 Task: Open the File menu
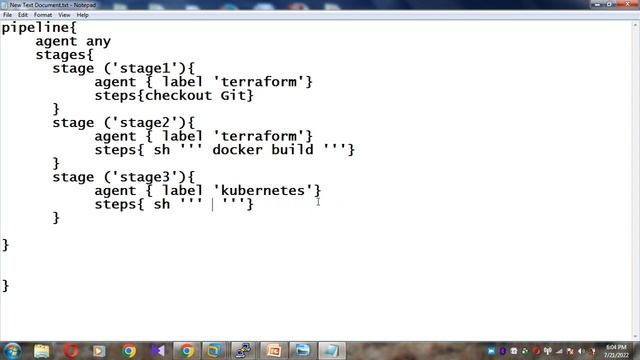click(x=7, y=15)
